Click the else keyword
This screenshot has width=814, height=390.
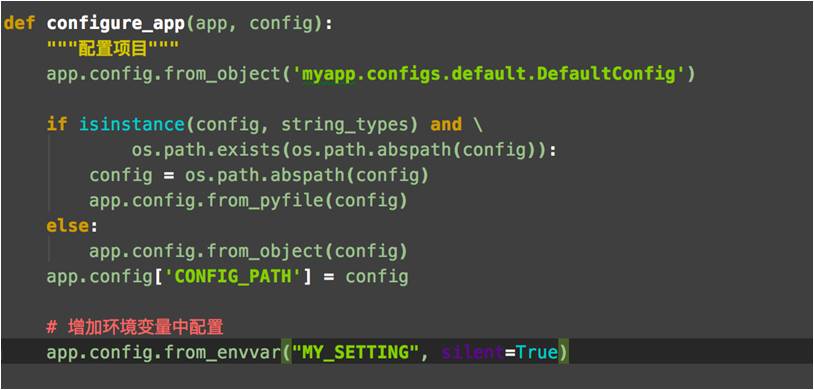pos(67,226)
